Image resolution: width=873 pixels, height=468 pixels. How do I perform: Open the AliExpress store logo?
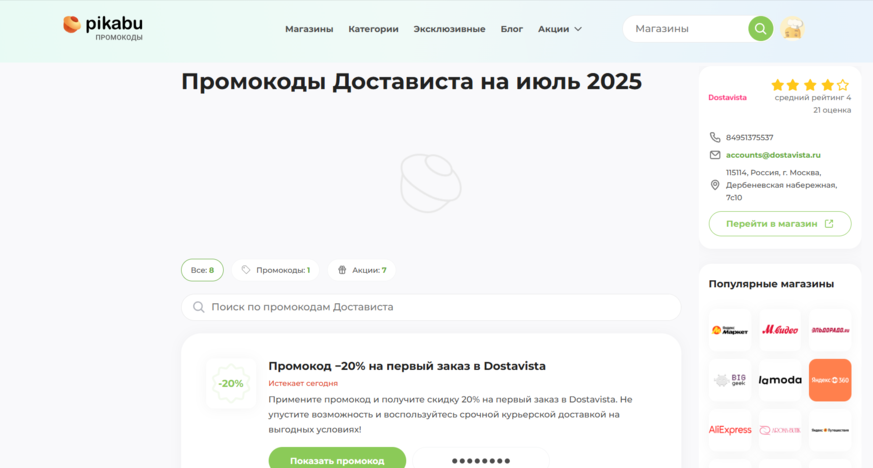click(x=730, y=430)
